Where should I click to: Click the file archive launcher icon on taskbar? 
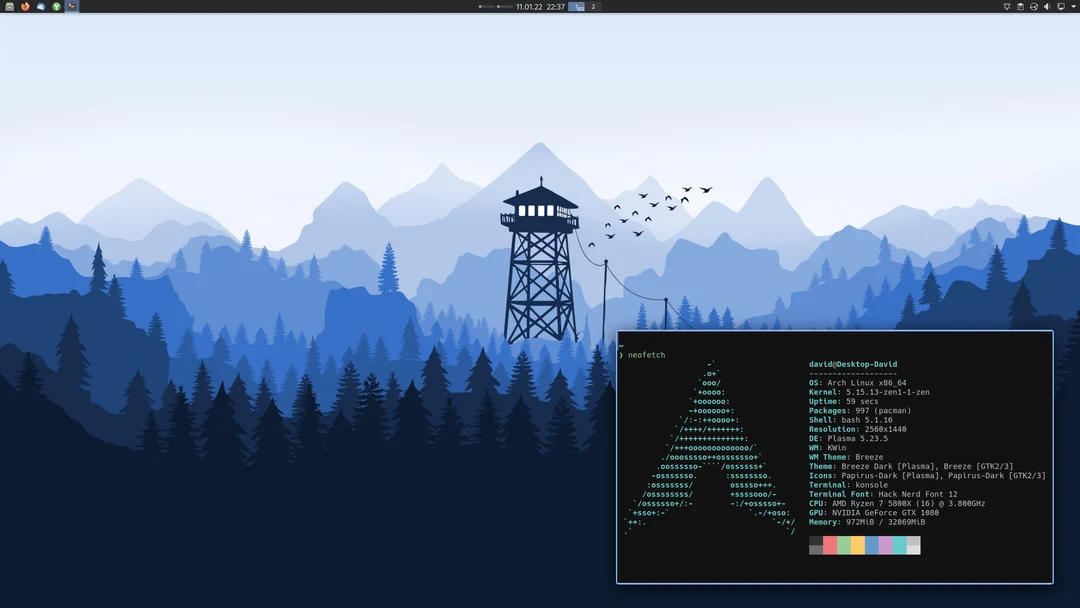coord(9,6)
